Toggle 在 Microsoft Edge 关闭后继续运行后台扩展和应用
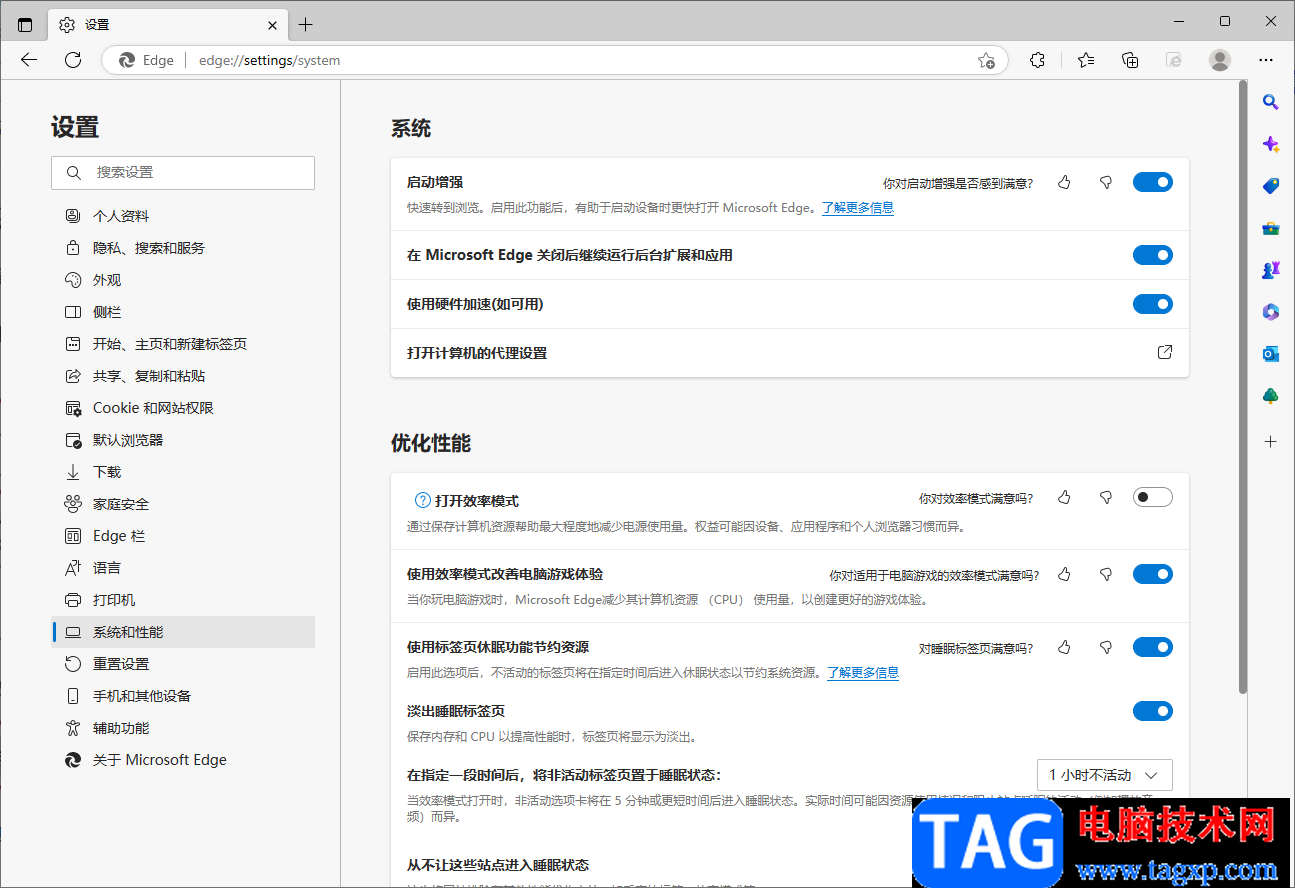Viewport: 1295px width, 888px height. (x=1152, y=255)
